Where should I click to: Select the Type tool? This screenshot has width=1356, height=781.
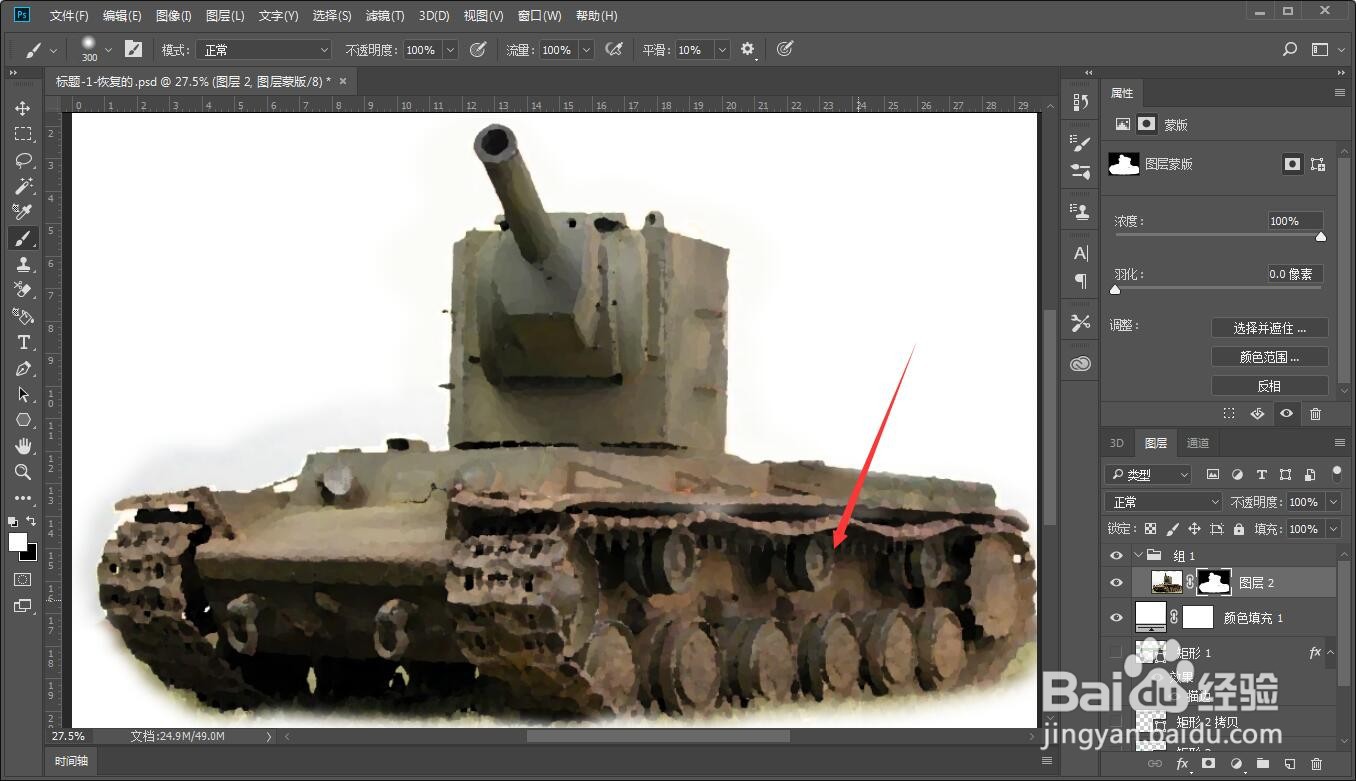23,342
